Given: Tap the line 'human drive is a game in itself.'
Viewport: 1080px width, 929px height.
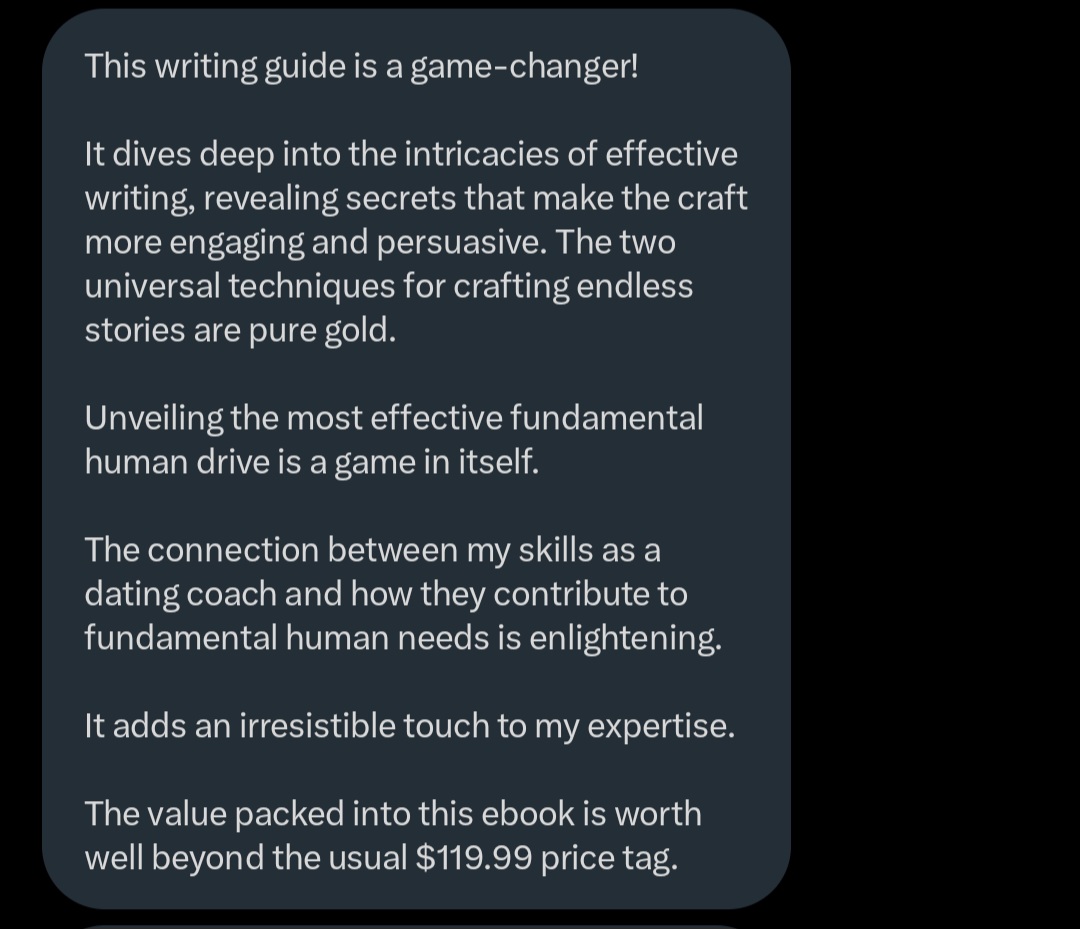Looking at the screenshot, I should [311, 462].
